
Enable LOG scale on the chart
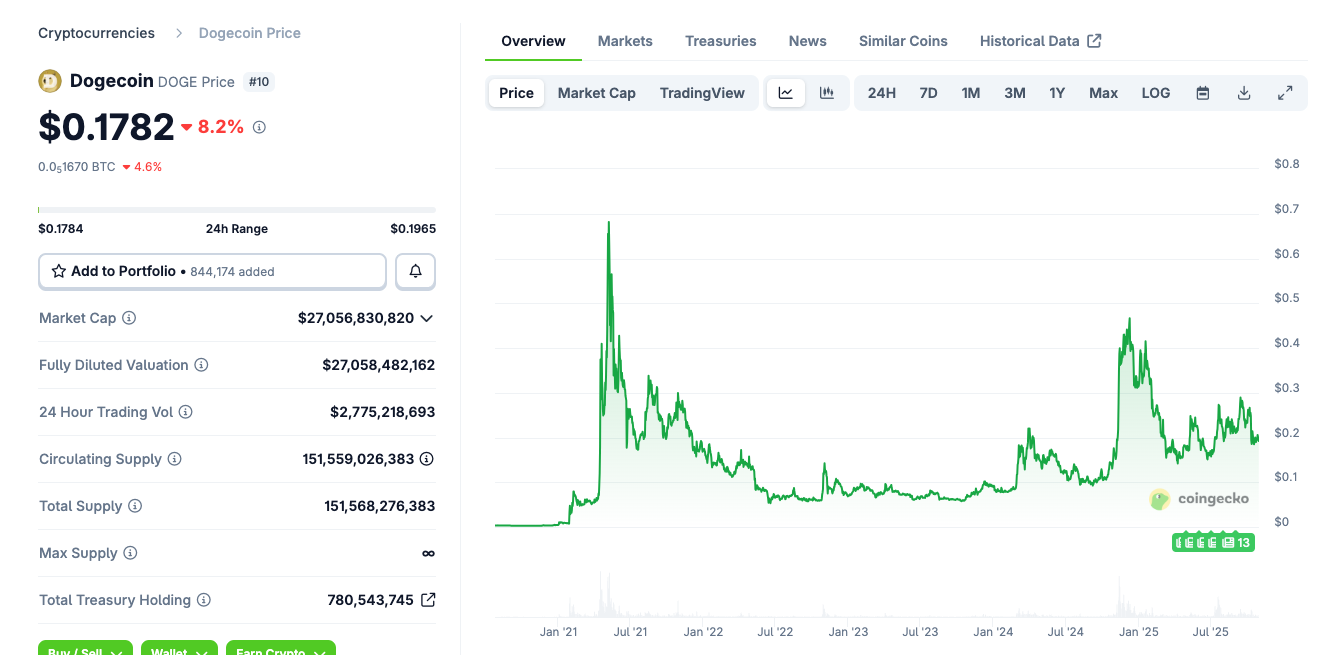click(x=1155, y=92)
